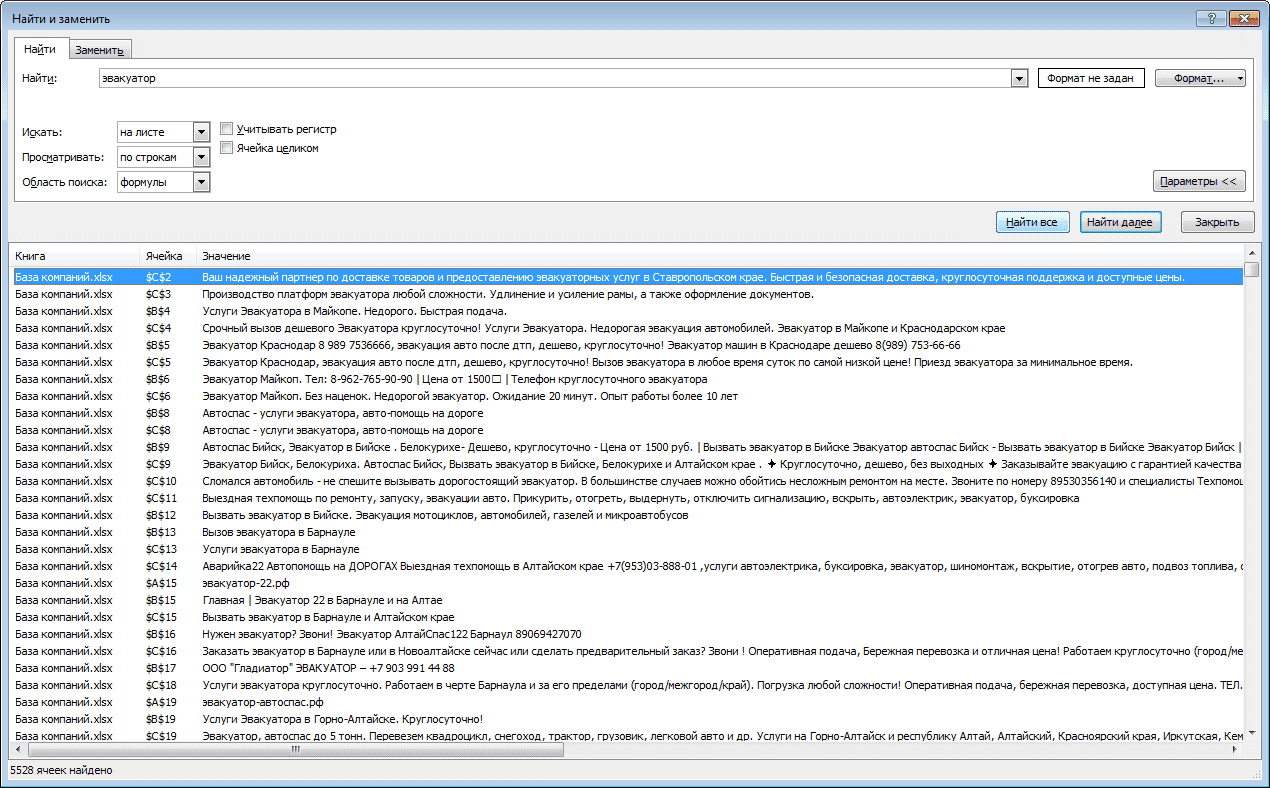Switch to the Заменить tab

point(99,50)
